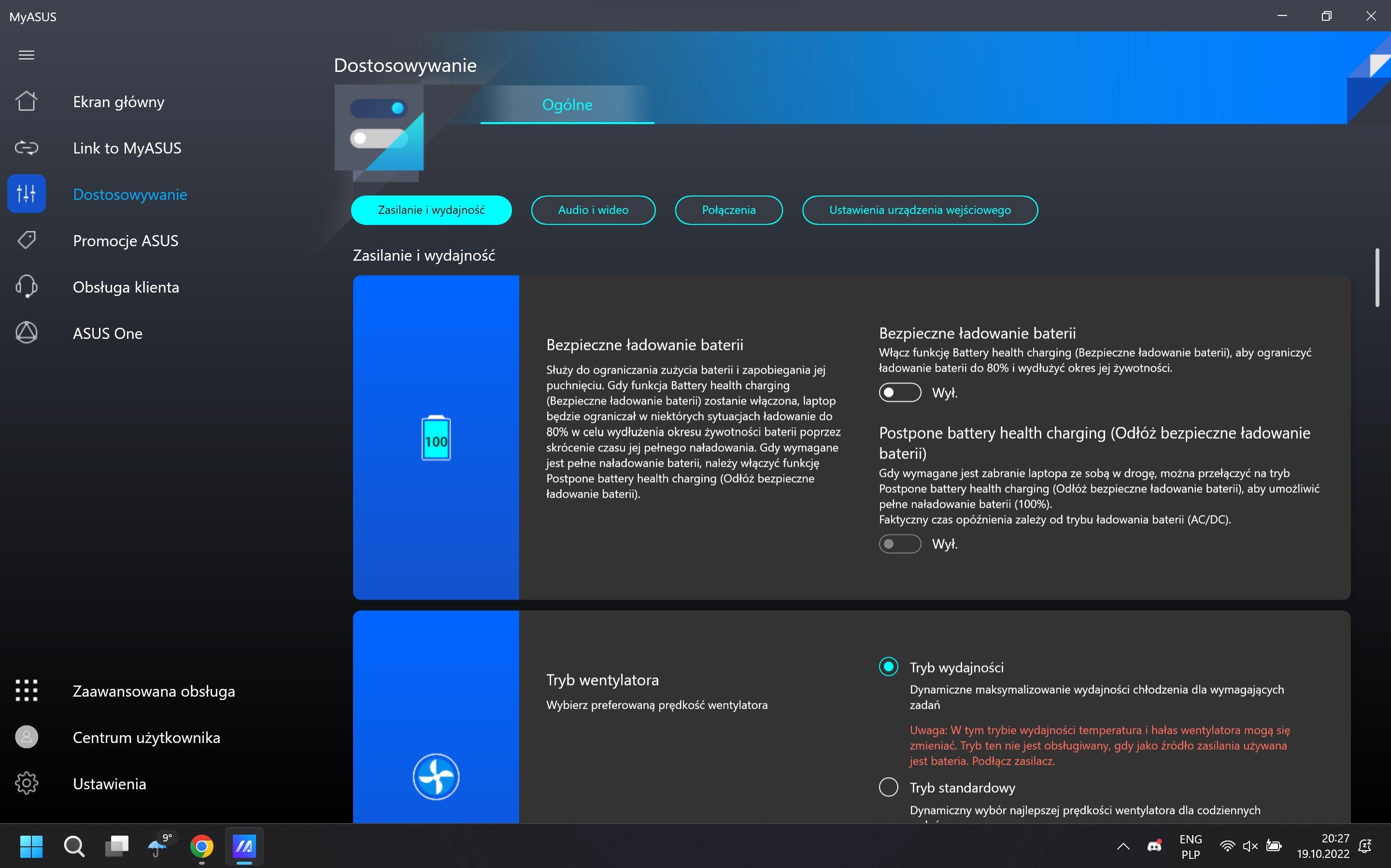1391x868 pixels.
Task: Switch to the Ogólne tab
Action: point(567,104)
